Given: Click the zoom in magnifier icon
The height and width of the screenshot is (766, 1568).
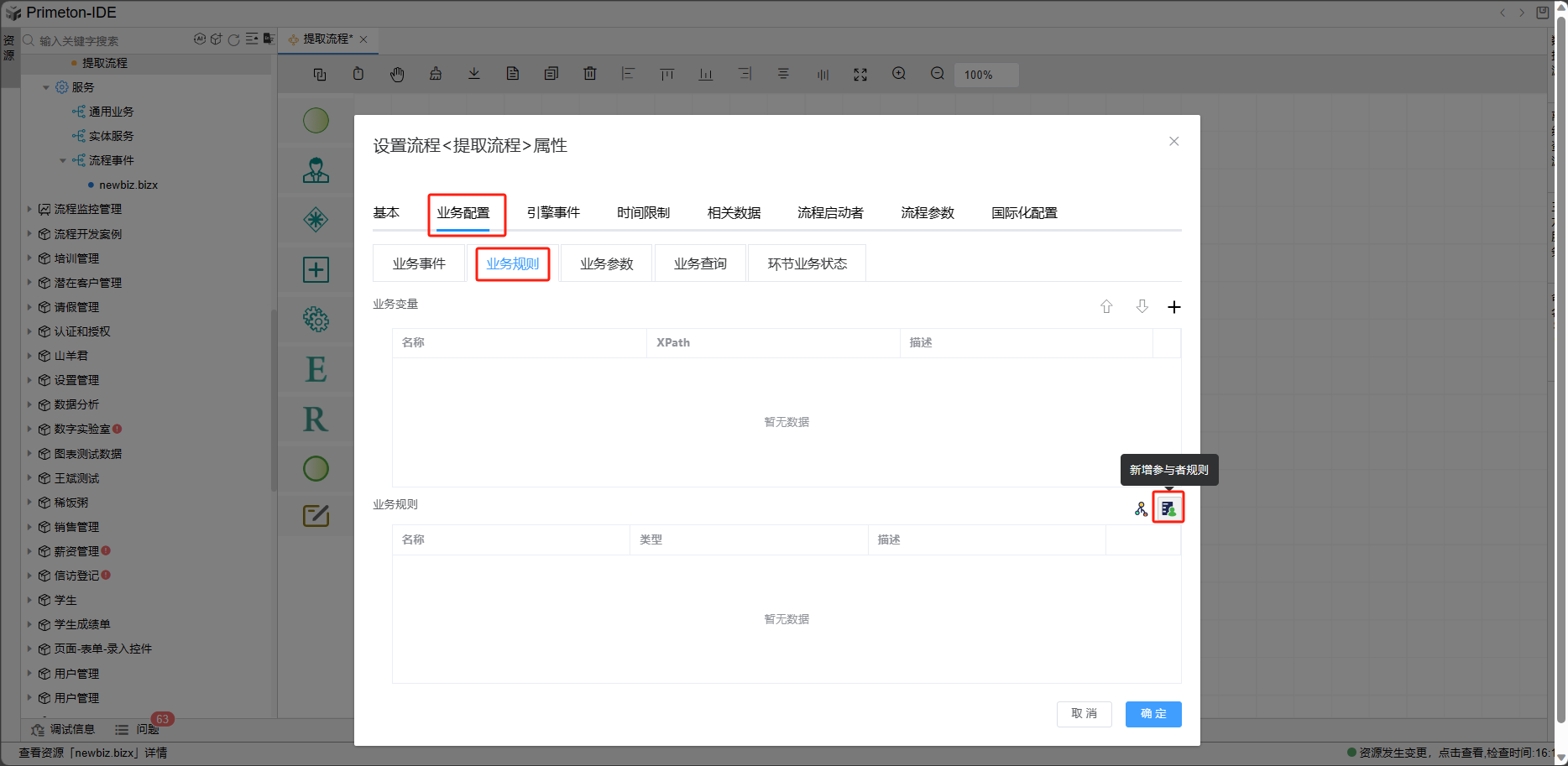Looking at the screenshot, I should [x=898, y=74].
